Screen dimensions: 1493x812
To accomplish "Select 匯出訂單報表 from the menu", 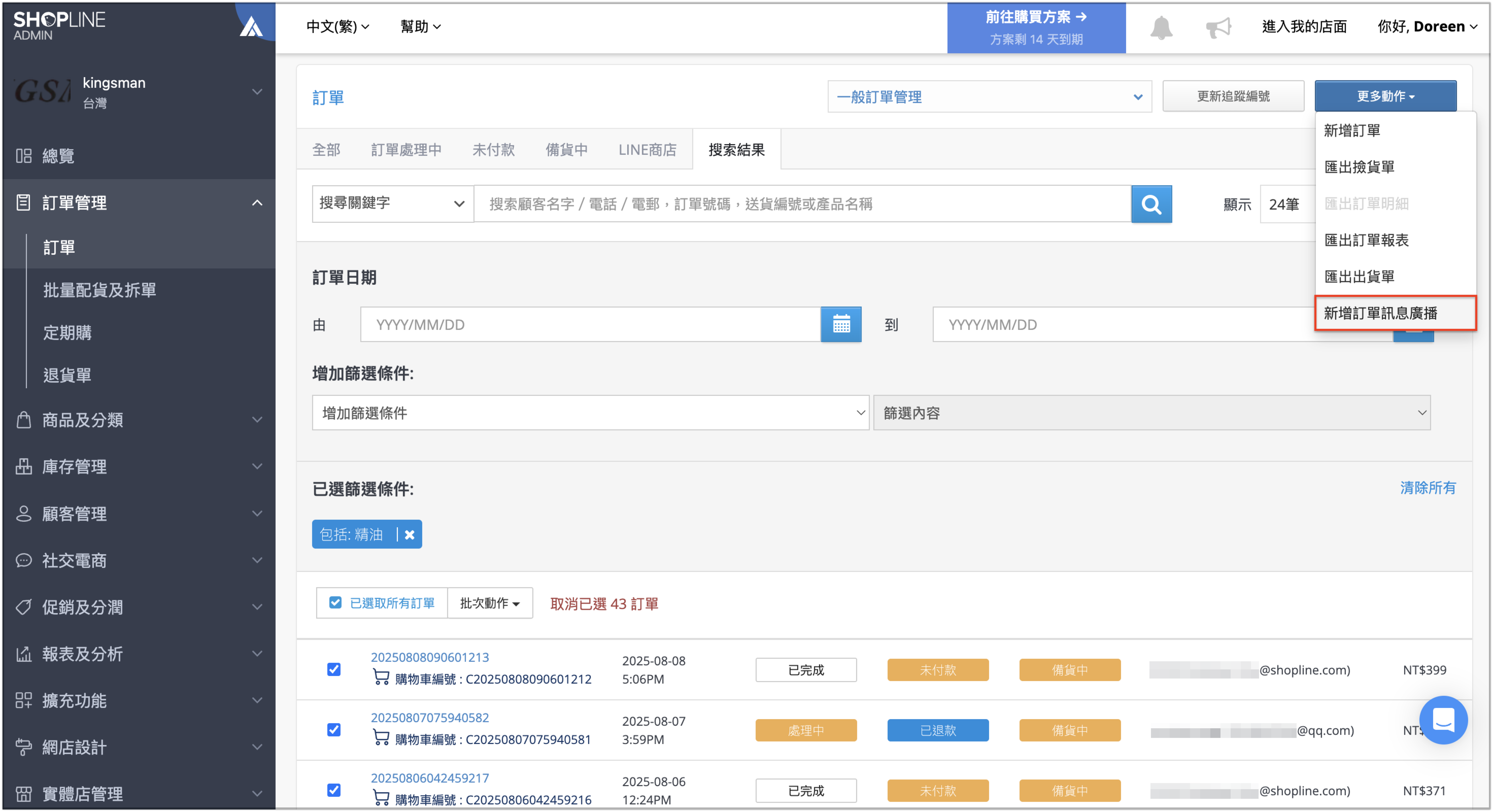I will click(x=1395, y=240).
